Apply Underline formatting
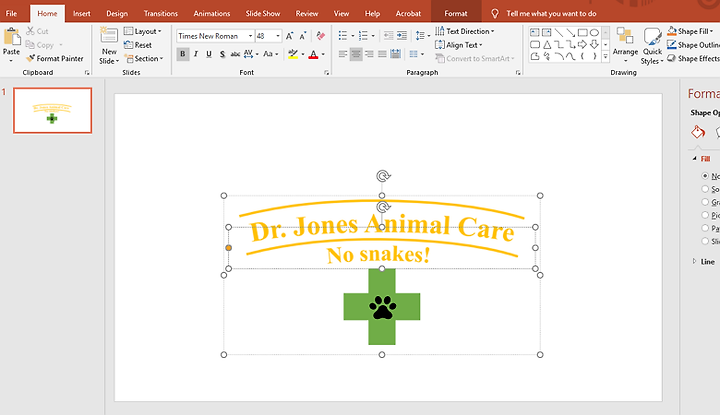The width and height of the screenshot is (720, 415). tap(209, 54)
